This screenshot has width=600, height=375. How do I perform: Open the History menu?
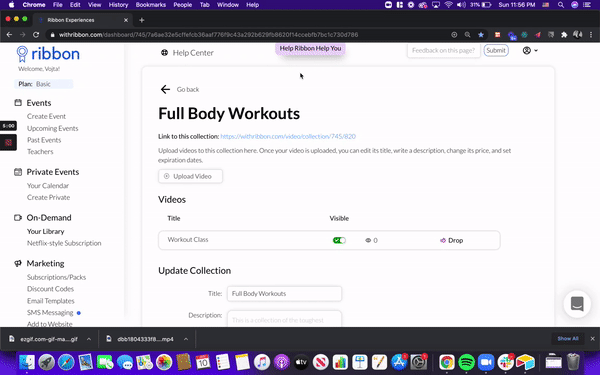coord(118,5)
